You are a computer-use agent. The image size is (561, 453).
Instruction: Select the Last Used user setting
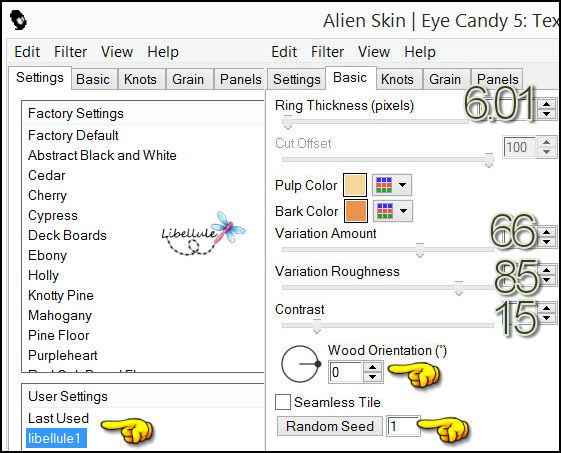(x=58, y=418)
